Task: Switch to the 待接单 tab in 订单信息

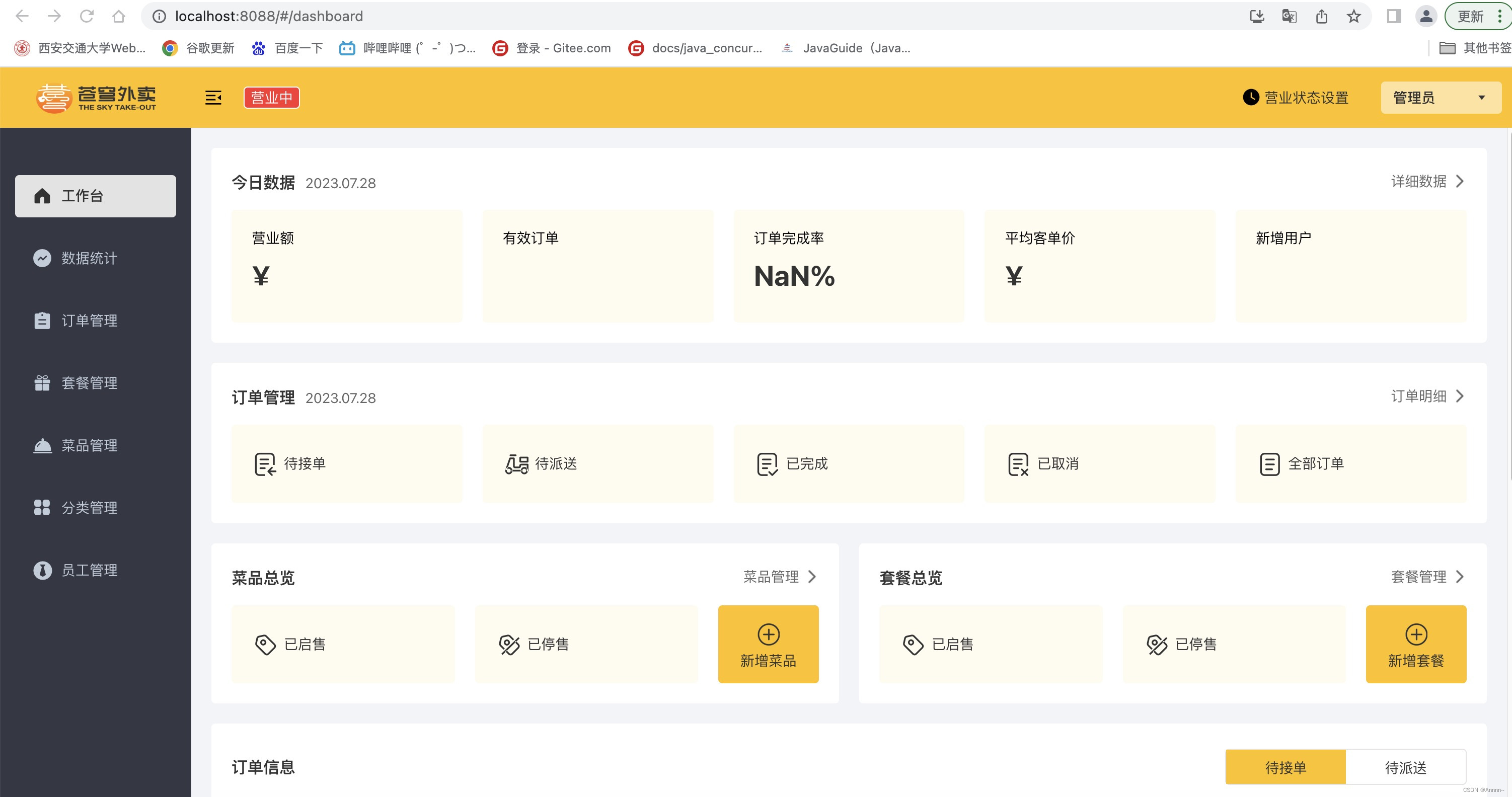Action: [x=1286, y=767]
